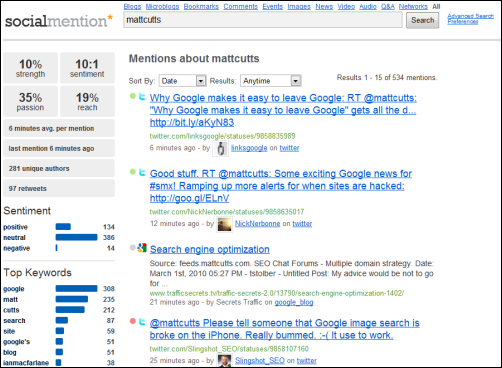Click the red negative sentiment dot
502x368 pixels.
(133, 321)
